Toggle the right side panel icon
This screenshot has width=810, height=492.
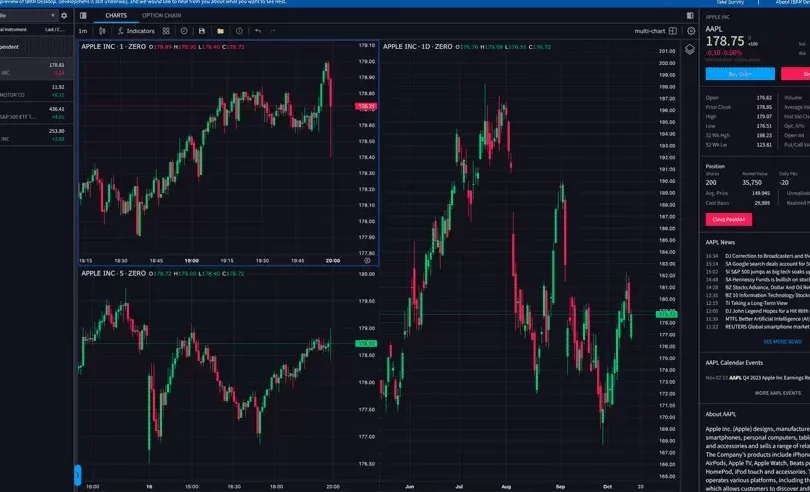click(690, 16)
